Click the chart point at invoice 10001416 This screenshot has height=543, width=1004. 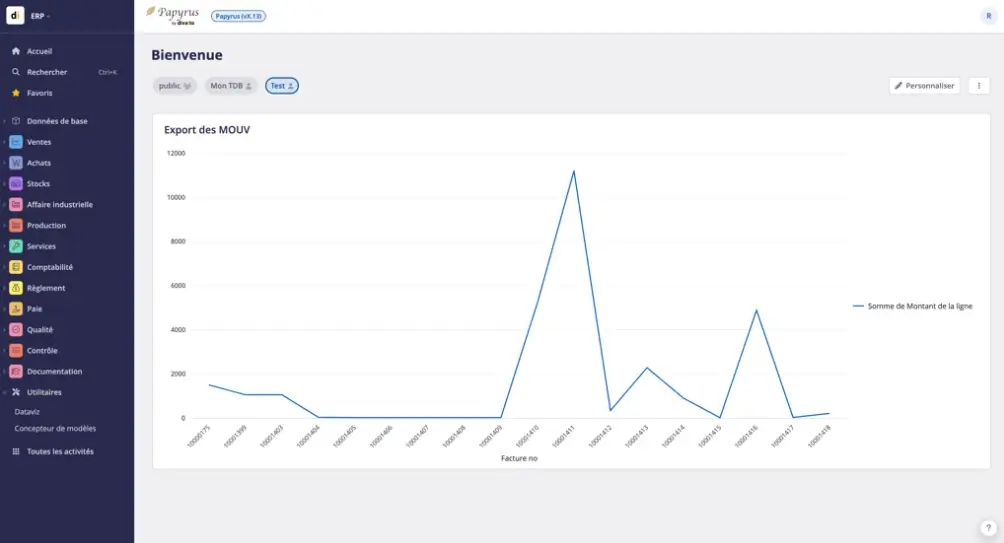coord(756,311)
